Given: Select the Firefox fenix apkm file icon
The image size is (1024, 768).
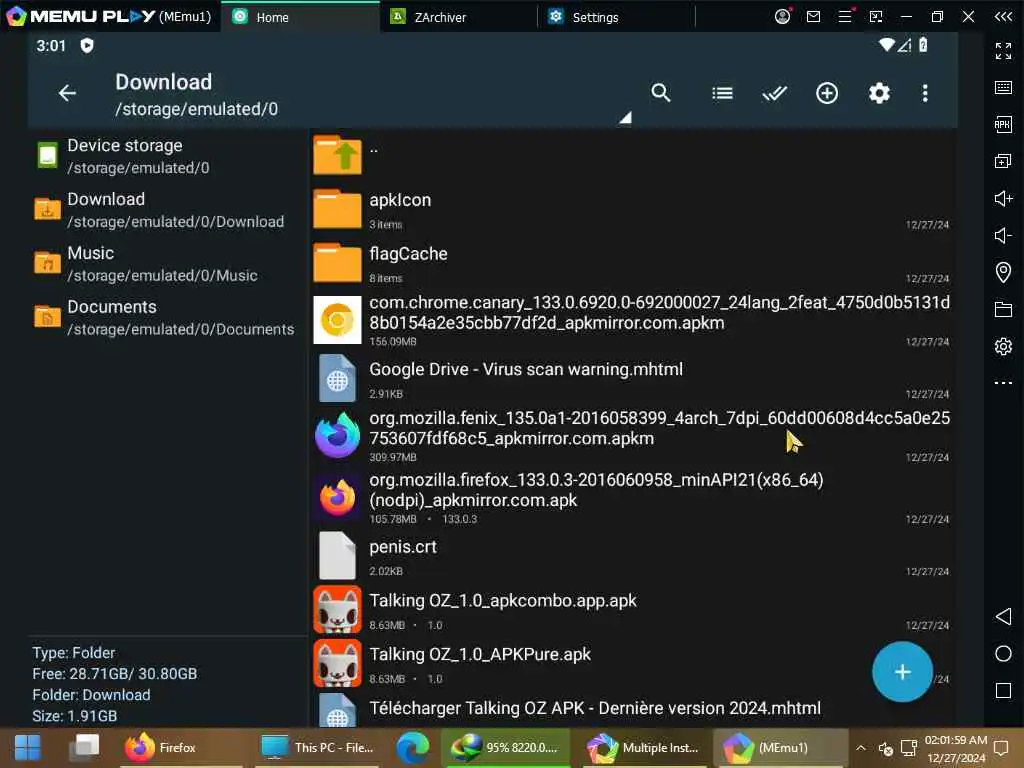Looking at the screenshot, I should click(337, 435).
